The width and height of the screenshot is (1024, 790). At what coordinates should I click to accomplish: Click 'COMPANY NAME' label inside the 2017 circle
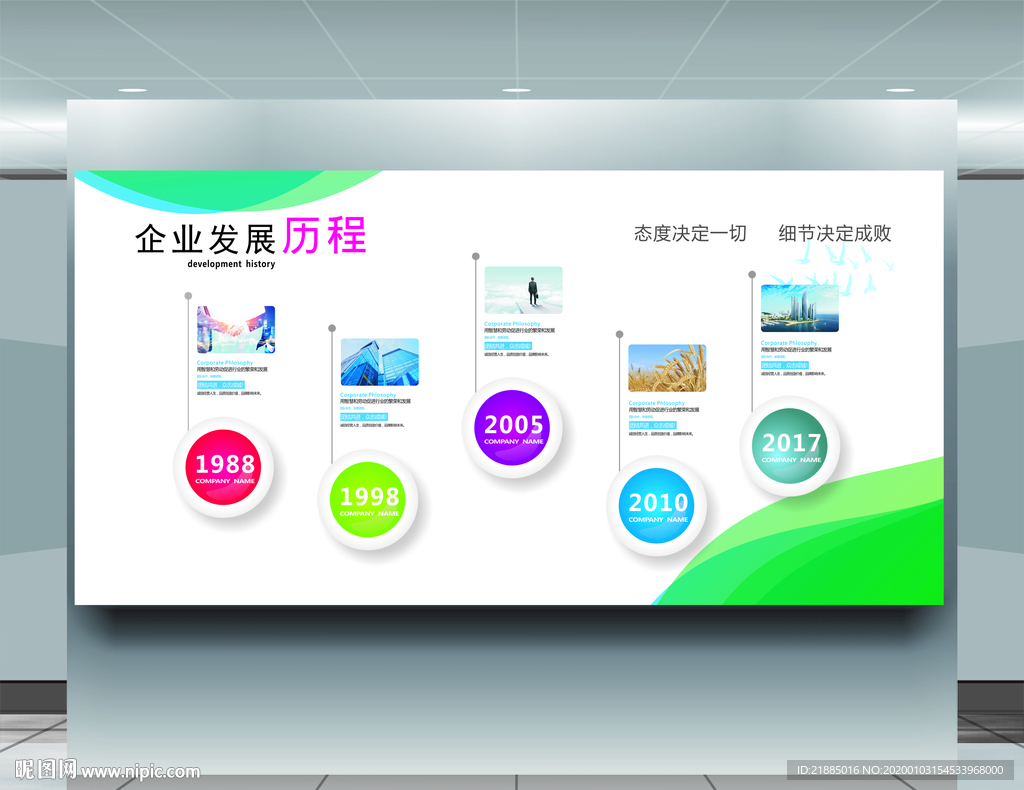[791, 460]
